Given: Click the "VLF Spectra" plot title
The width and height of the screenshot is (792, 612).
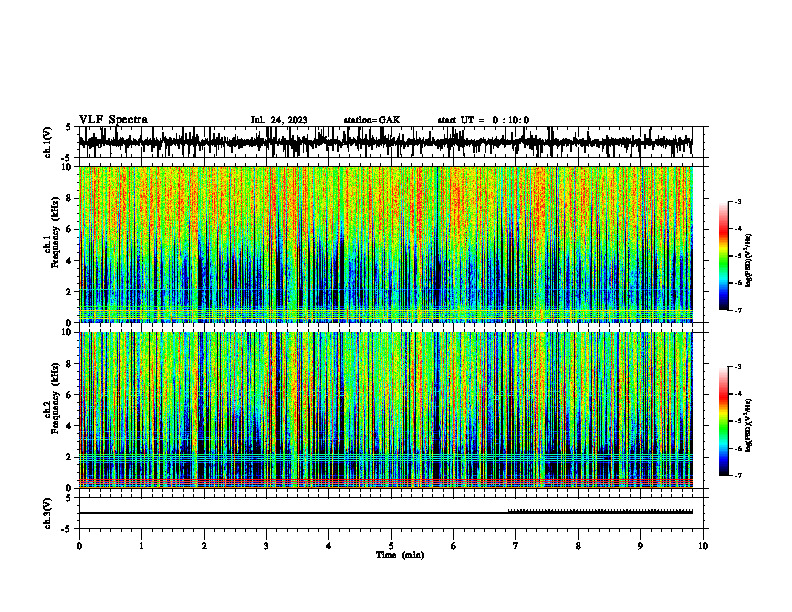Looking at the screenshot, I should pos(113,120).
